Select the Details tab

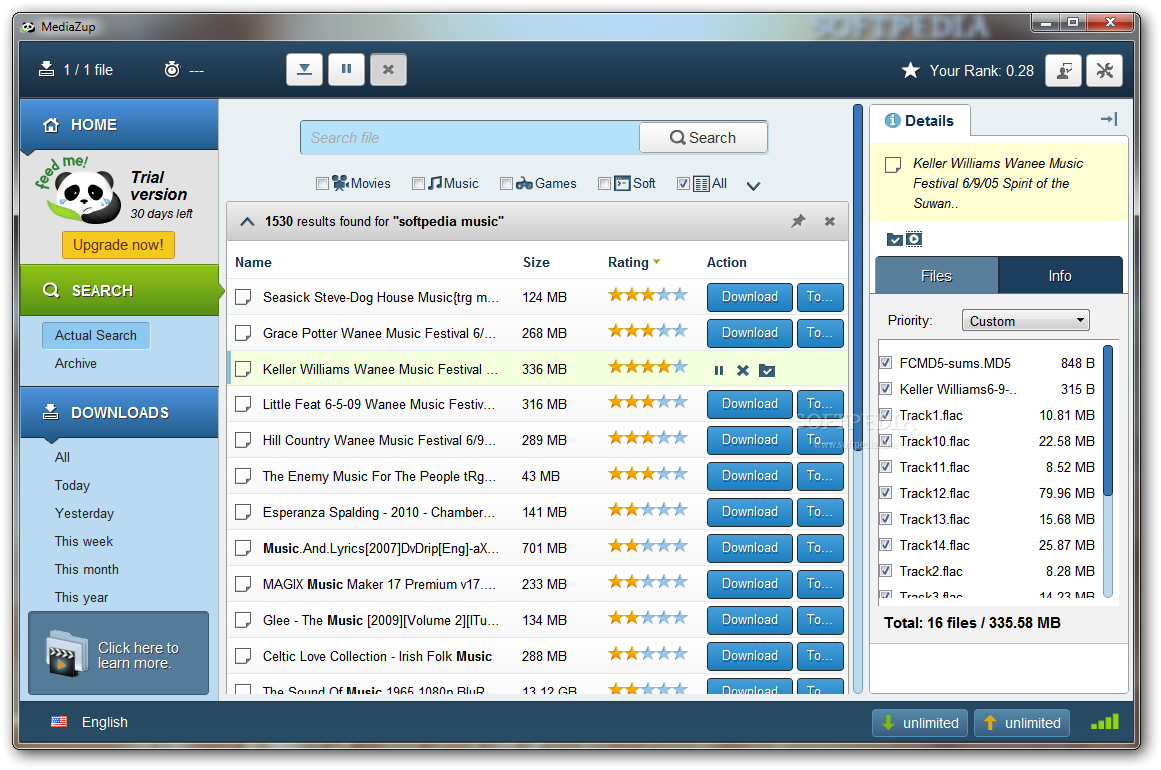pyautogui.click(x=920, y=121)
